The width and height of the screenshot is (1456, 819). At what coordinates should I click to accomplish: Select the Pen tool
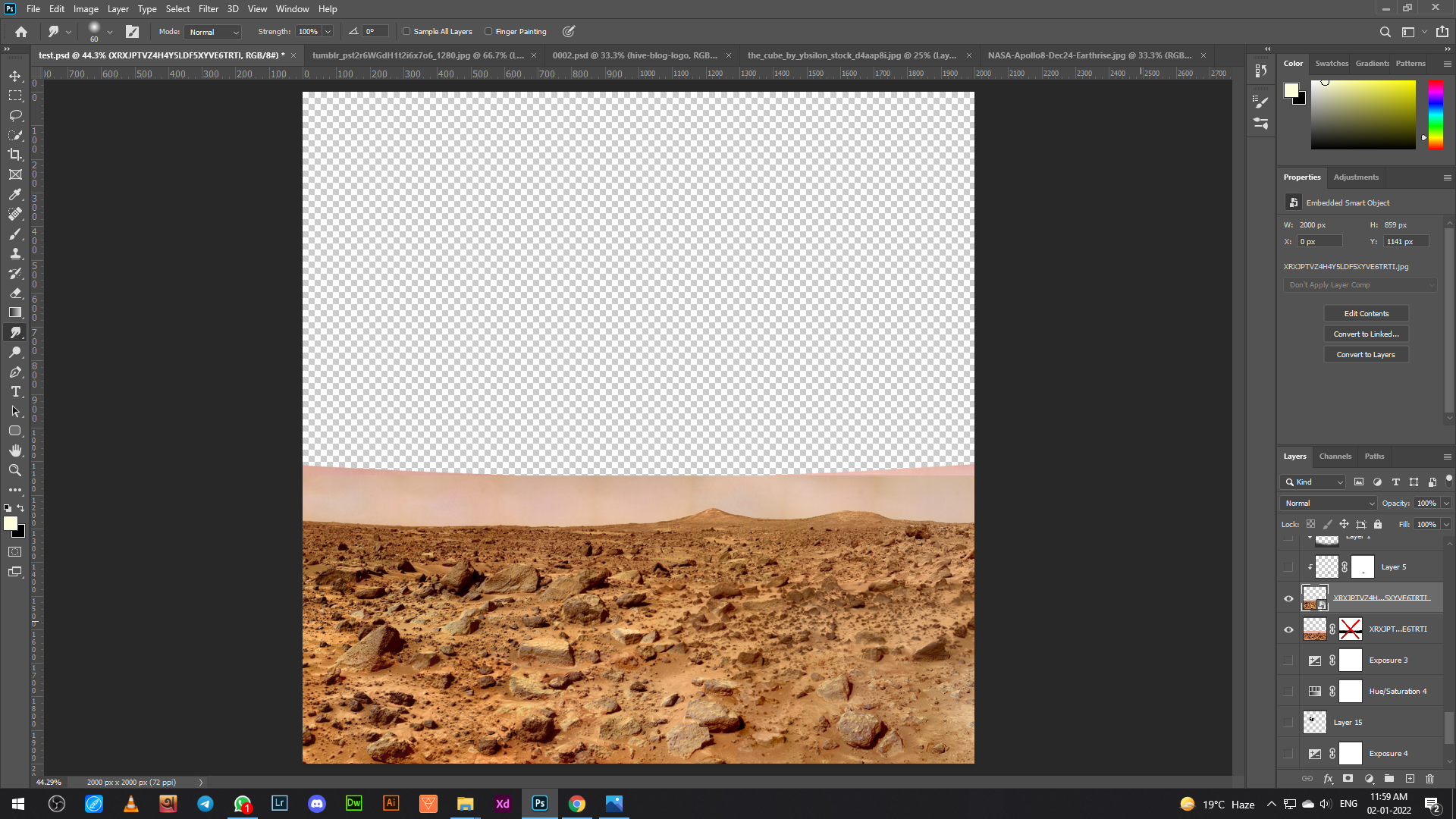tap(15, 372)
